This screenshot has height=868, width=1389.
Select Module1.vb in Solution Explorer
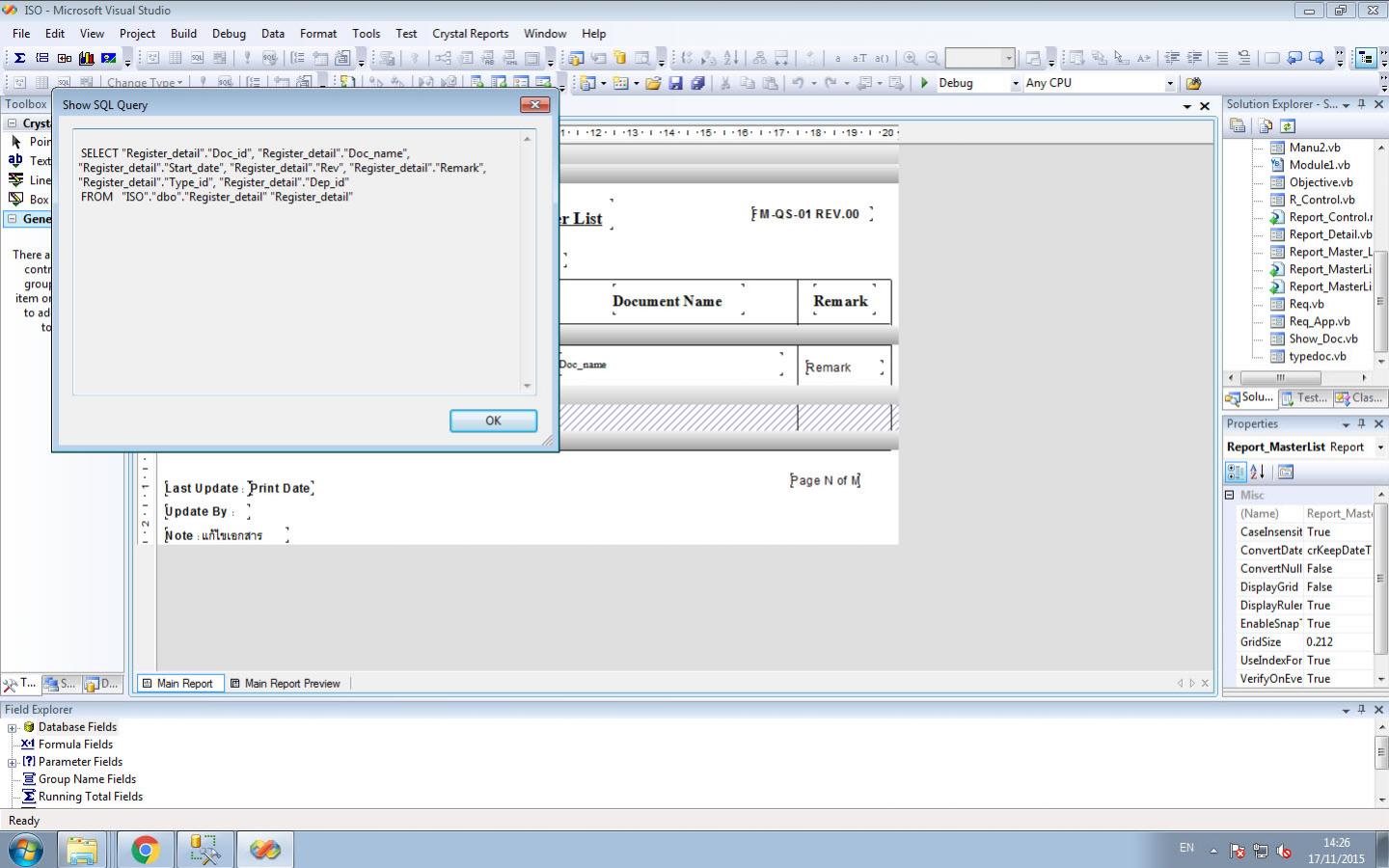(x=1320, y=165)
